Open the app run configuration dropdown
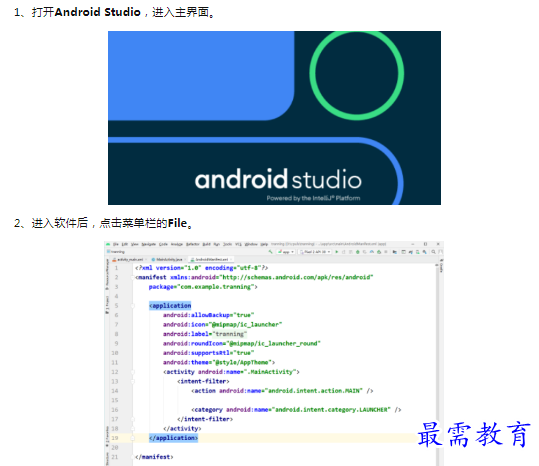This screenshot has height=466, width=539. tap(286, 252)
